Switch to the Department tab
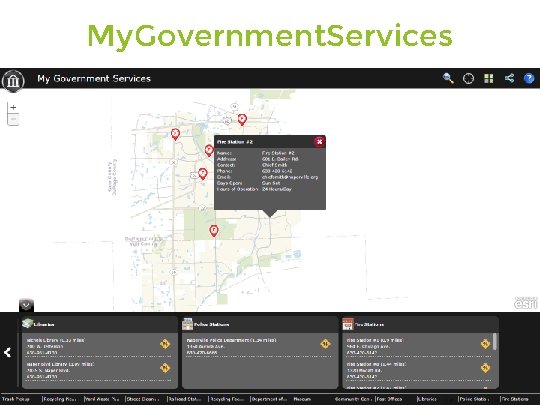Viewport: 540px width, 405px height. [x=269, y=399]
